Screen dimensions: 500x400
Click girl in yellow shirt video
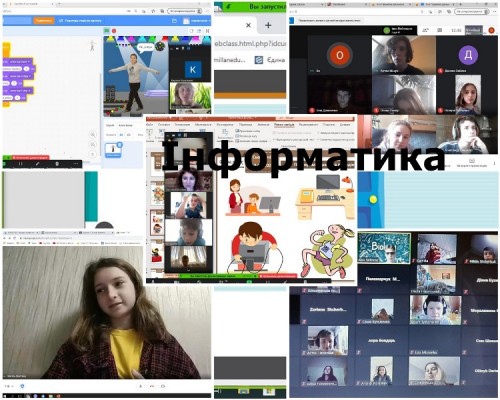tap(107, 313)
